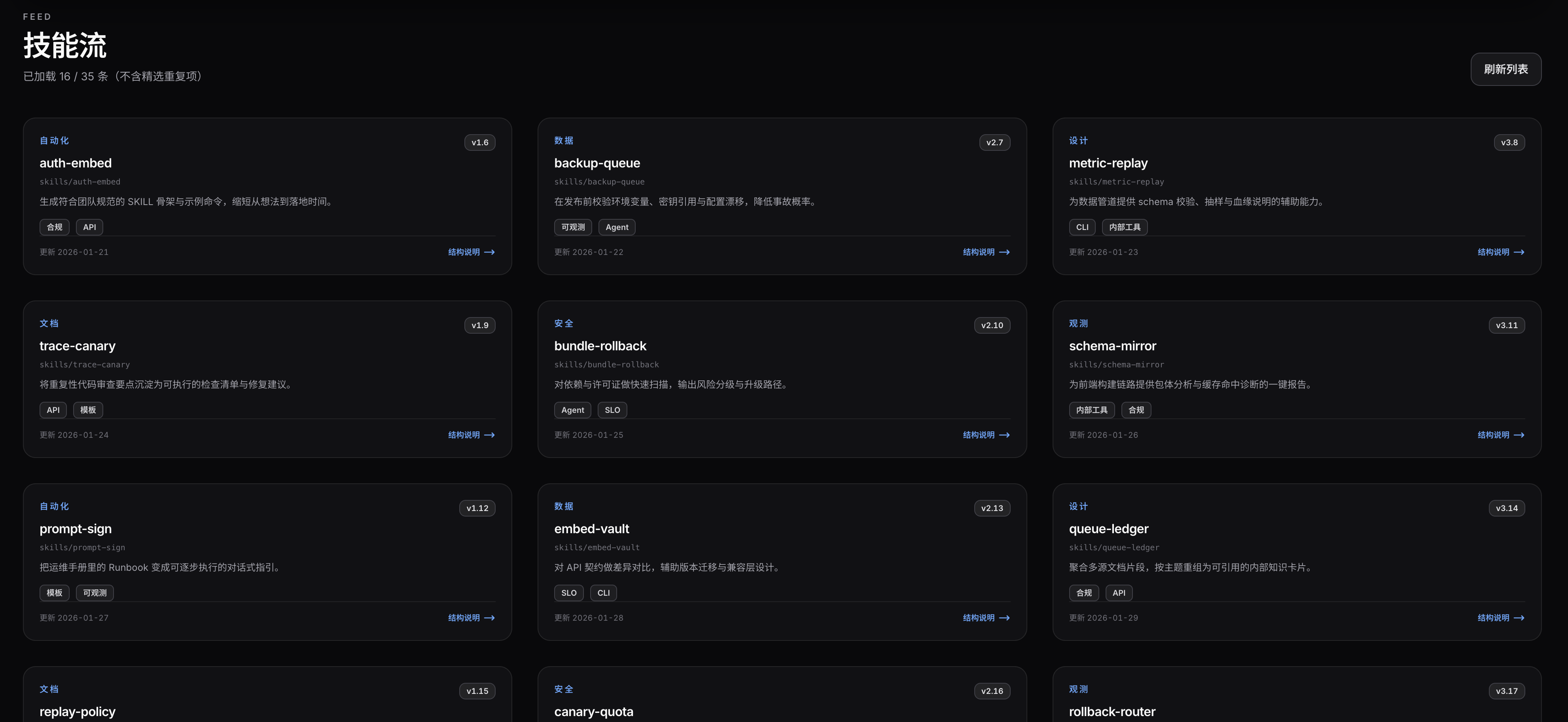Click API tag on trace-canary card
The image size is (1568, 722).
click(x=53, y=410)
